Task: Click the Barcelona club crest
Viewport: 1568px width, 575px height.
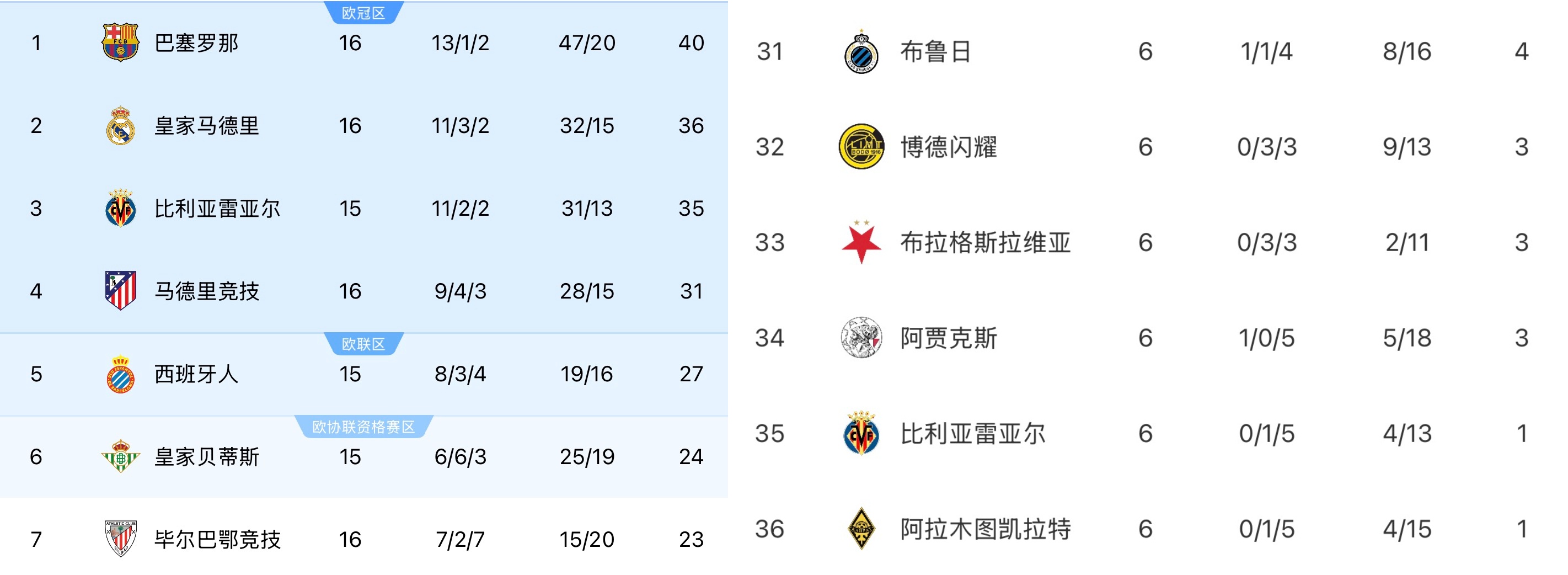Action: [120, 42]
